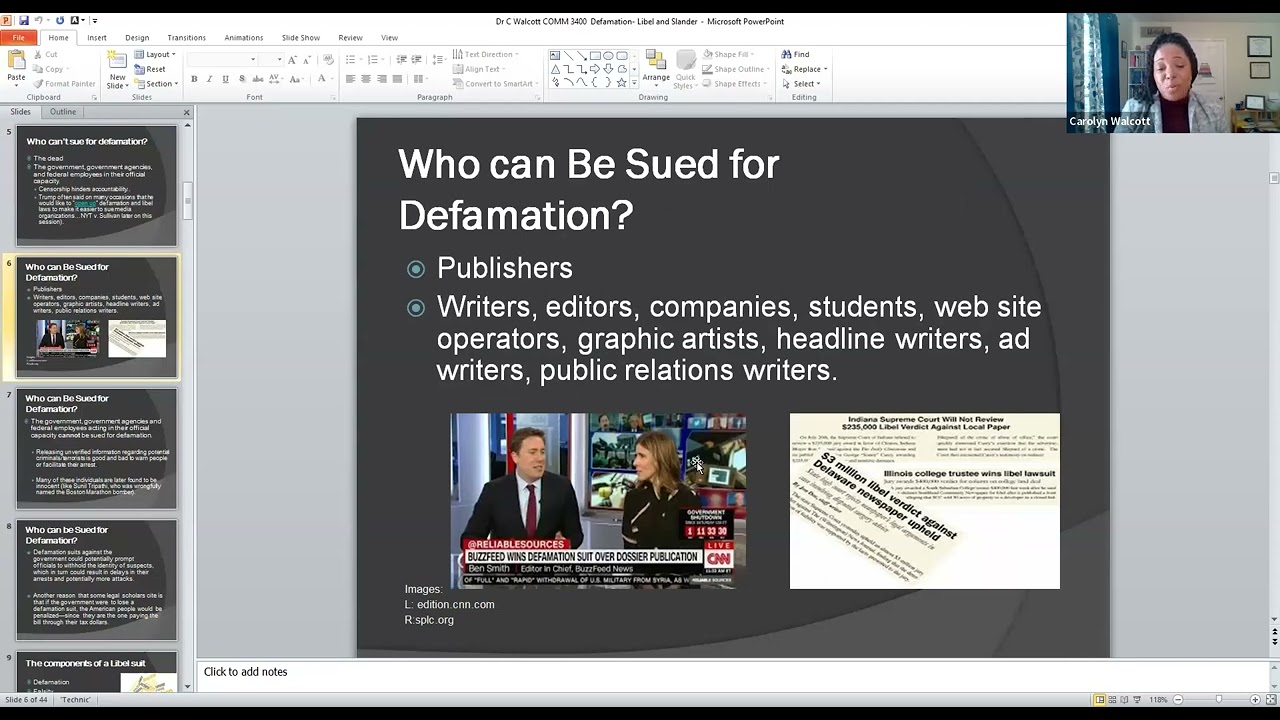Click the Decrease Indent icon
The width and height of the screenshot is (1280, 720).
pyautogui.click(x=401, y=60)
